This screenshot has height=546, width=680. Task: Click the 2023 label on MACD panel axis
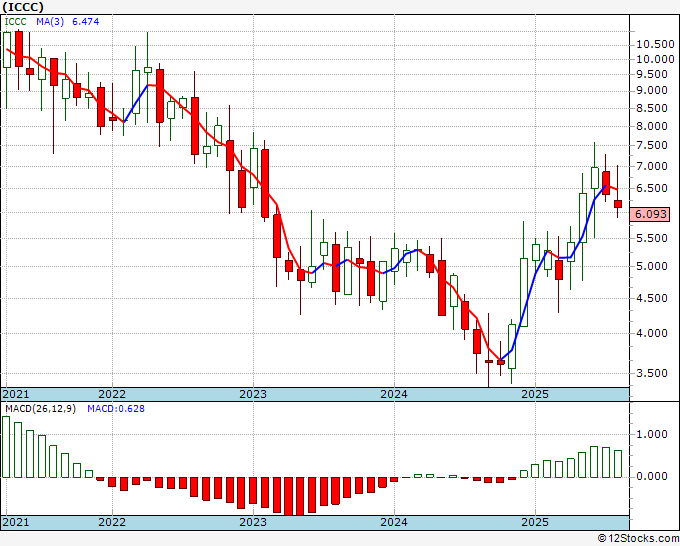tap(253, 522)
